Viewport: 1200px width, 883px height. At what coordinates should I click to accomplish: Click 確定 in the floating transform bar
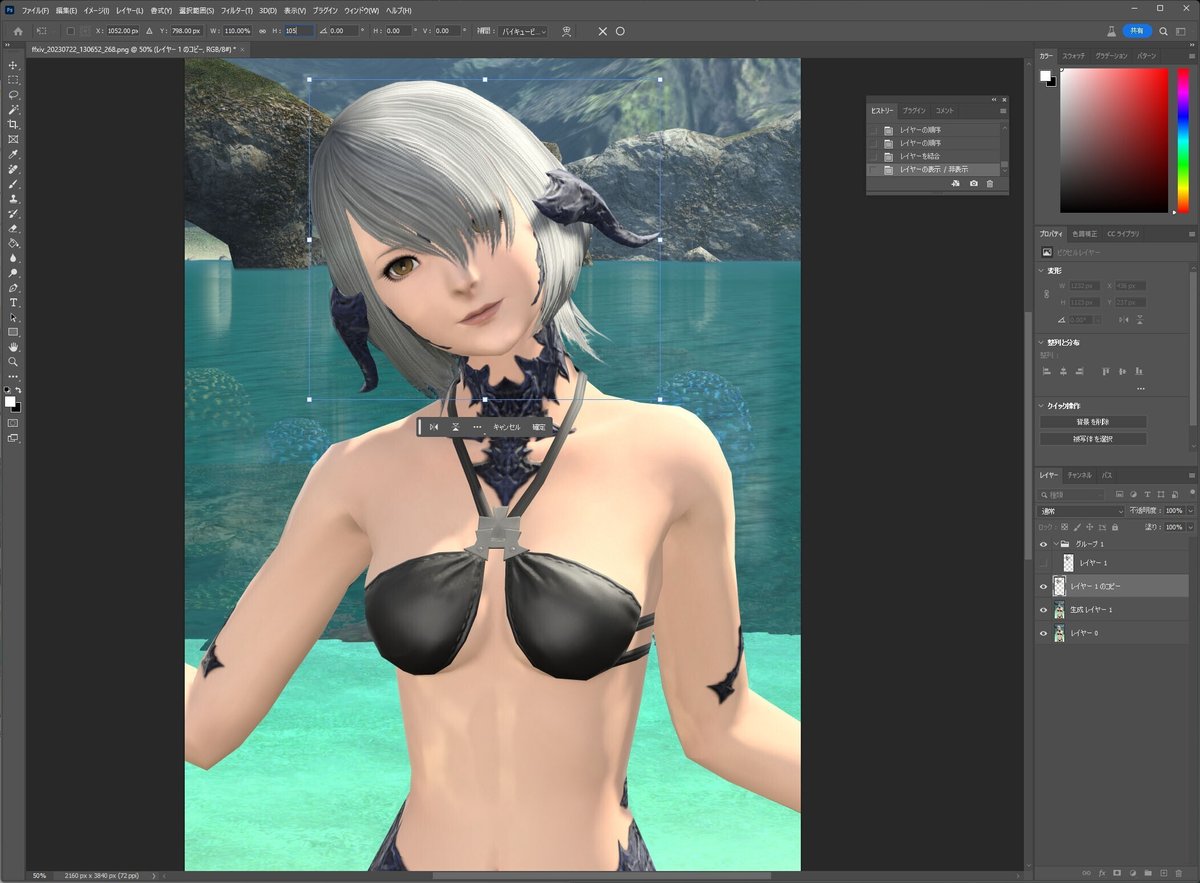coord(539,426)
